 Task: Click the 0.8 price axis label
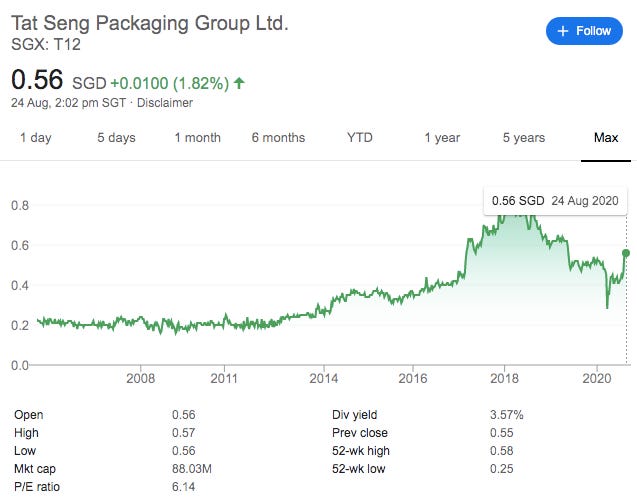(20, 206)
